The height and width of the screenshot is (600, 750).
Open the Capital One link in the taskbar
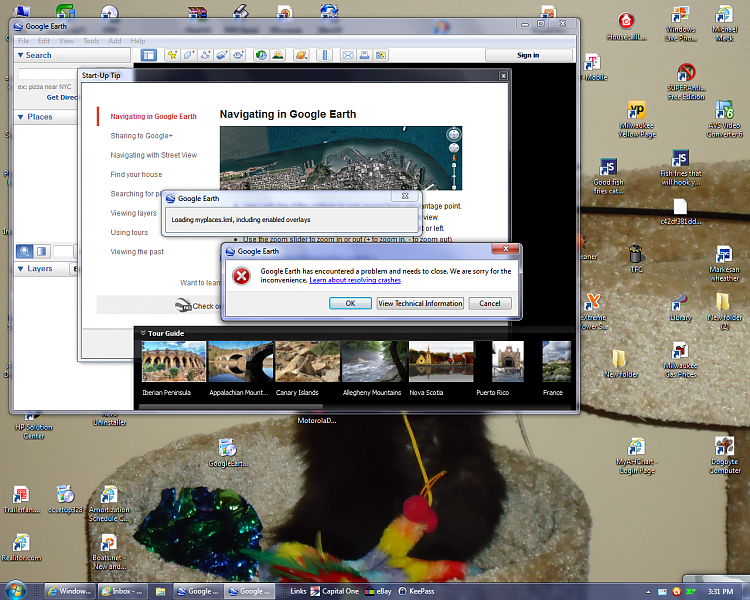[x=335, y=591]
